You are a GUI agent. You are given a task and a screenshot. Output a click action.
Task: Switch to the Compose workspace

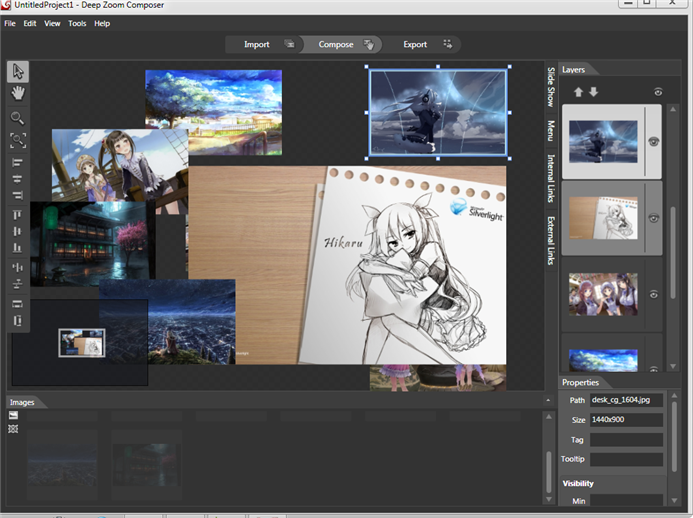click(x=343, y=44)
